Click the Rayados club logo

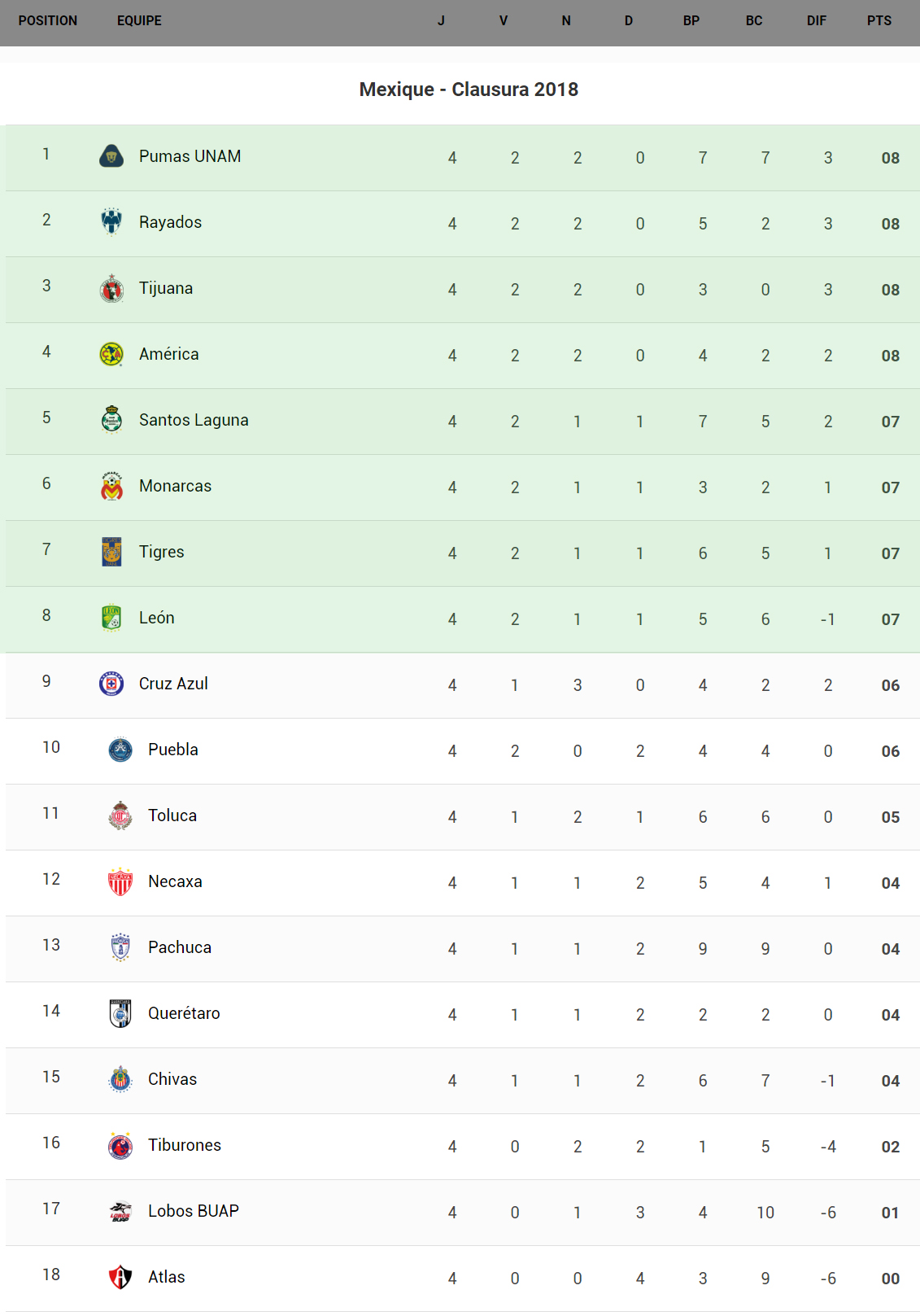click(x=111, y=222)
